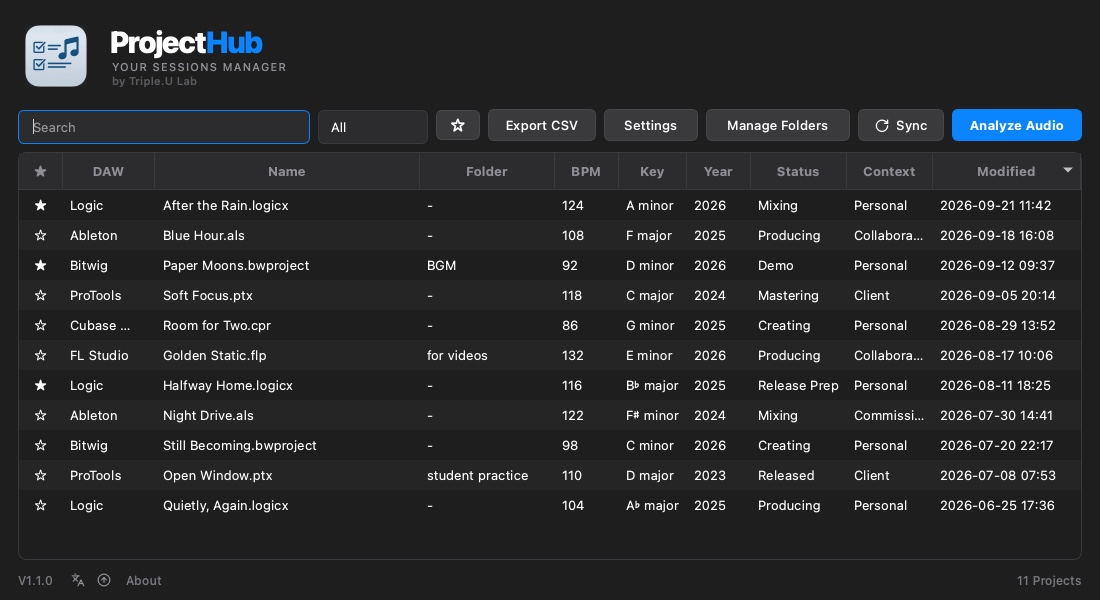Sort by the DAW column header
This screenshot has height=600, width=1100.
click(108, 171)
